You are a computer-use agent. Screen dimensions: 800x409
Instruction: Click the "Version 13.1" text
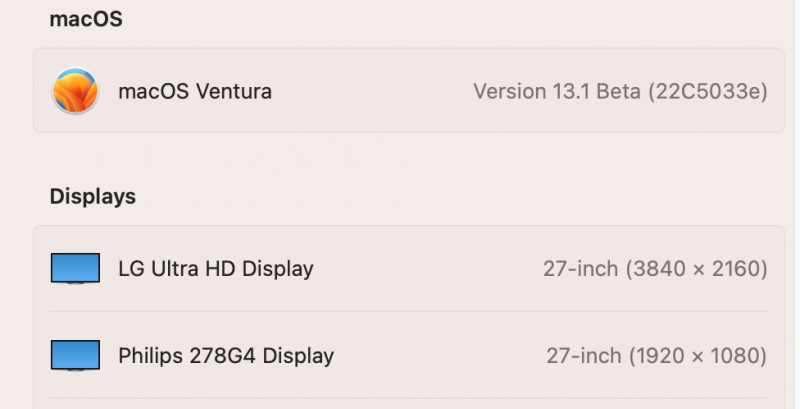tap(532, 91)
